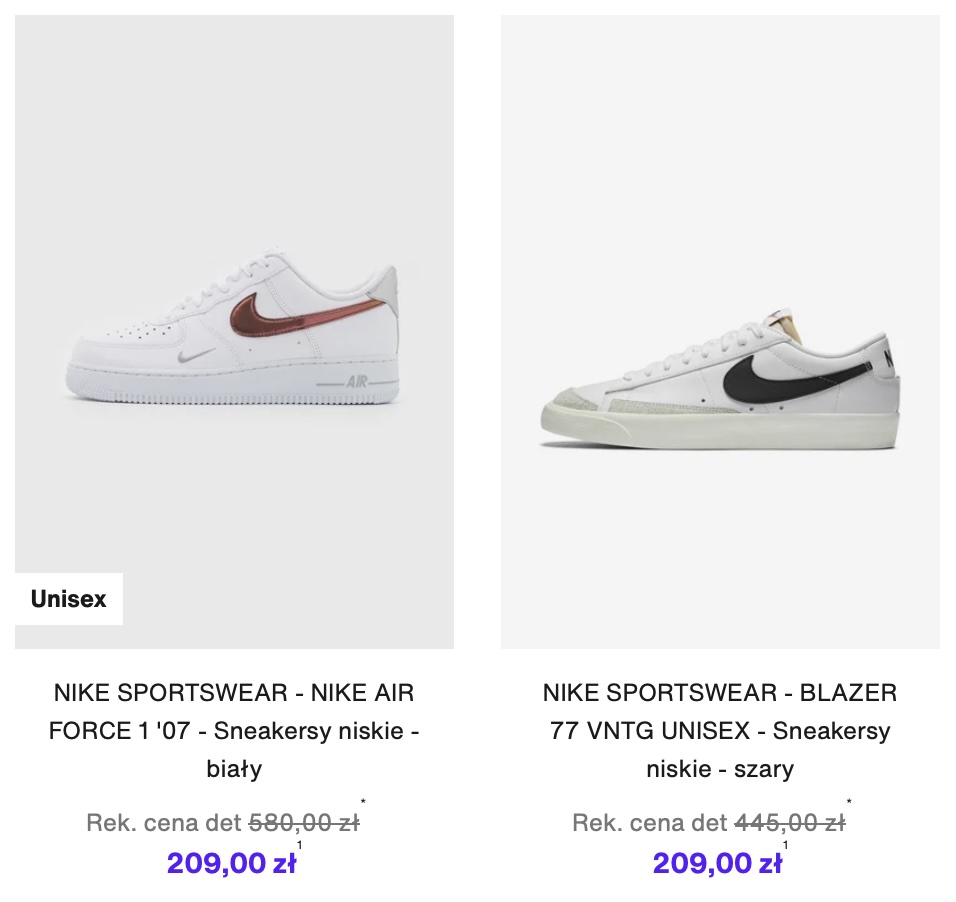Click the asterisk footnote after 580,00 zł

click(x=363, y=802)
